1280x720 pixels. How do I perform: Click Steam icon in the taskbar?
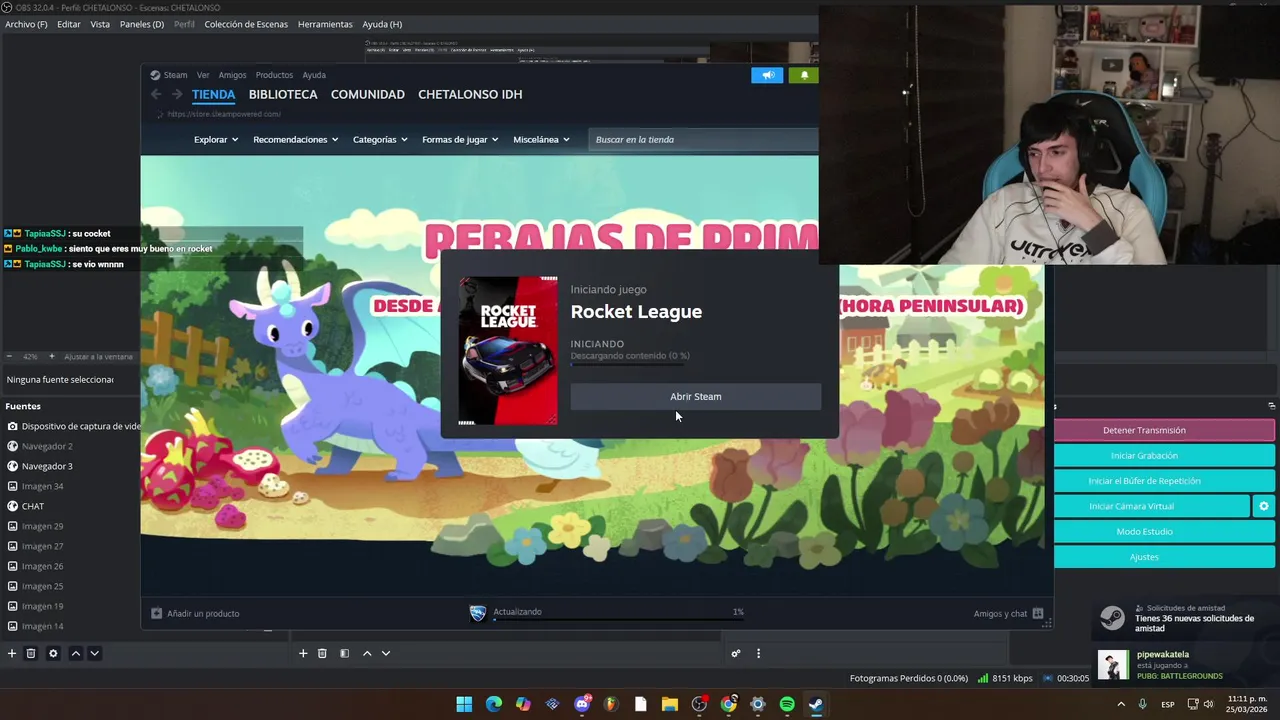(816, 704)
